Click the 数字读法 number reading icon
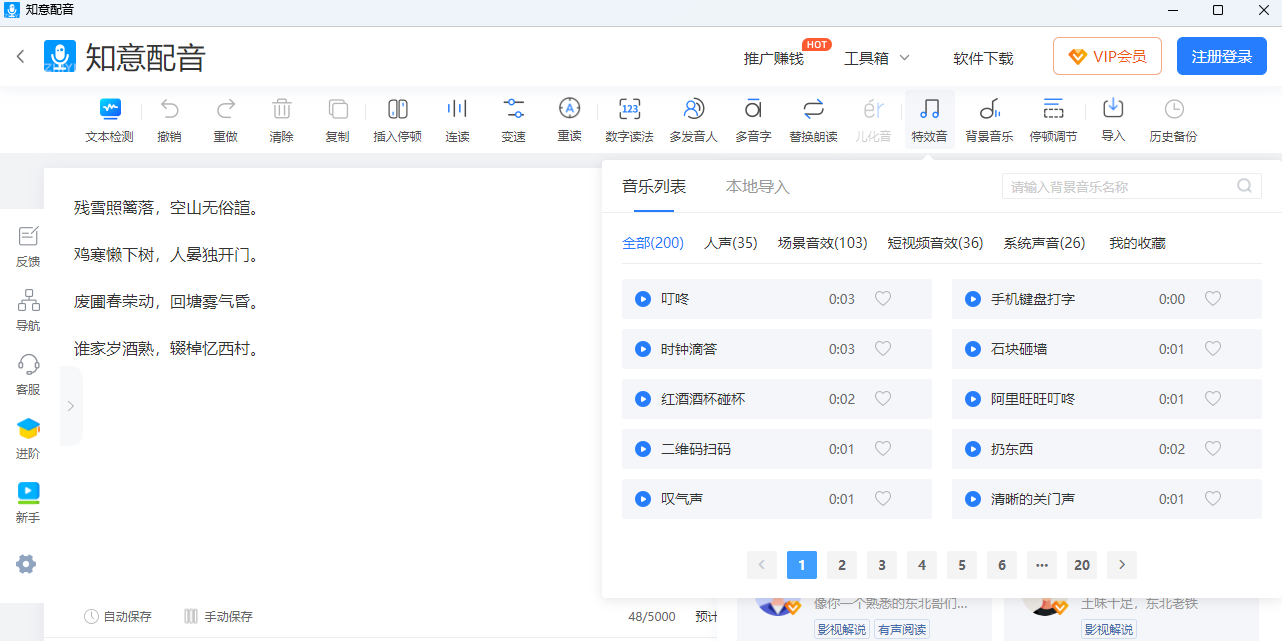 [629, 110]
